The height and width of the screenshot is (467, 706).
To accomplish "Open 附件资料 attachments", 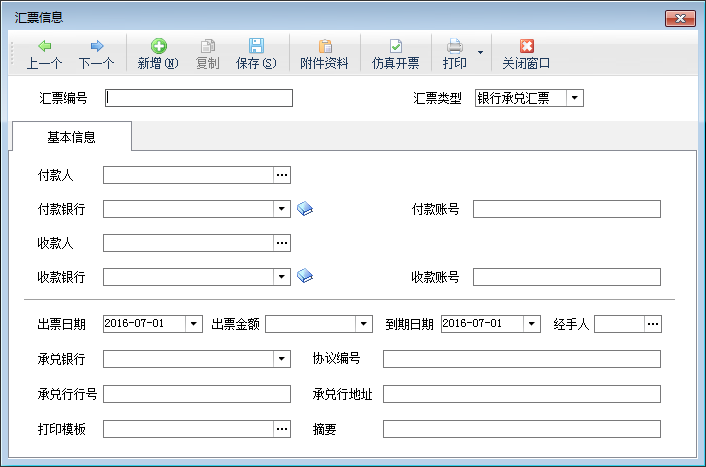I will [324, 46].
